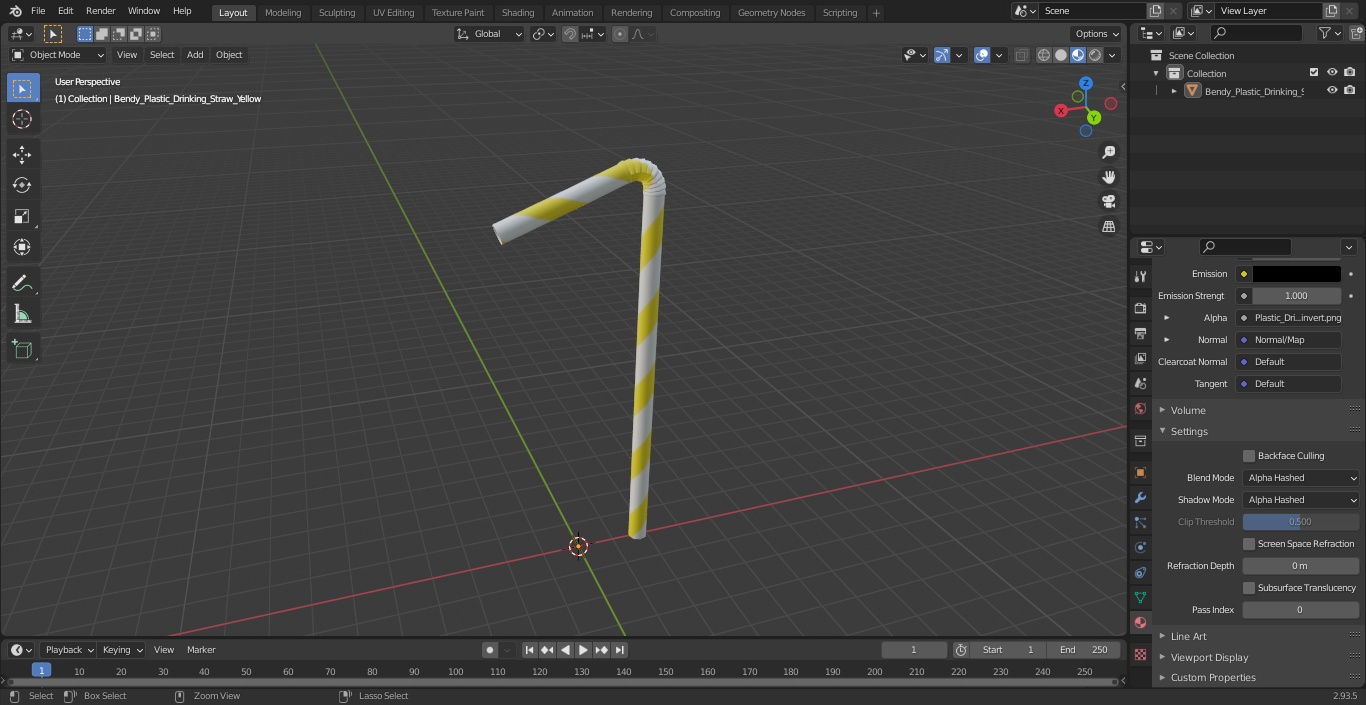Open Physics properties tab
Viewport: 1366px width, 705px height.
coord(1140,547)
